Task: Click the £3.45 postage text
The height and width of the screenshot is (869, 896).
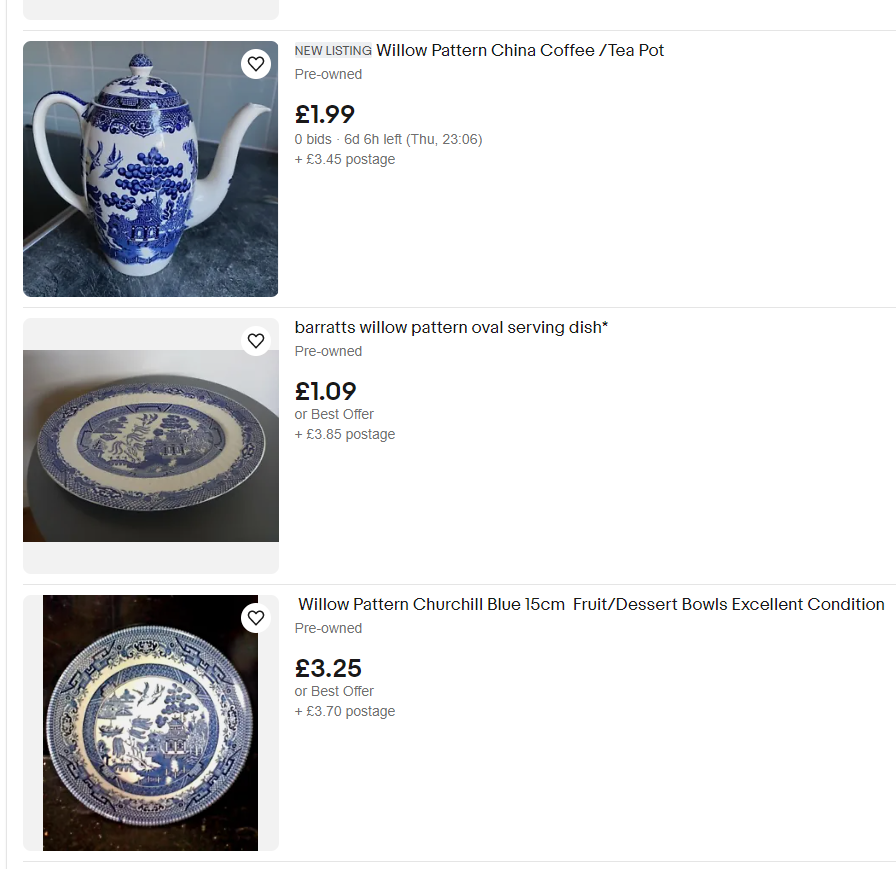Action: (x=345, y=159)
